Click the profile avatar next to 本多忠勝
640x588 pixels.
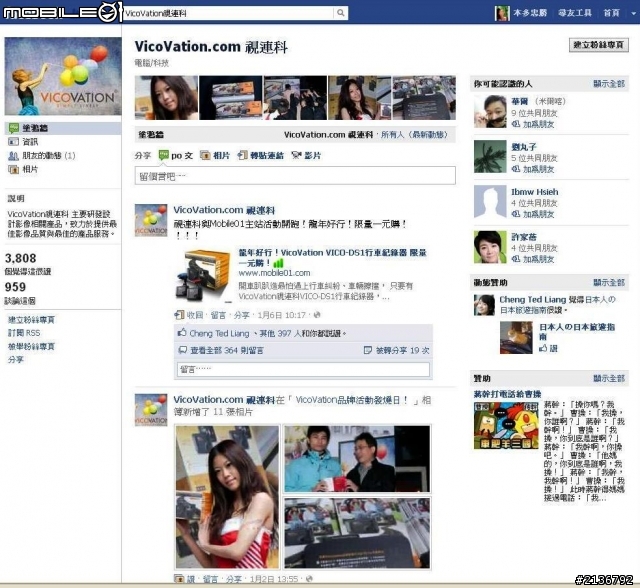[502, 13]
